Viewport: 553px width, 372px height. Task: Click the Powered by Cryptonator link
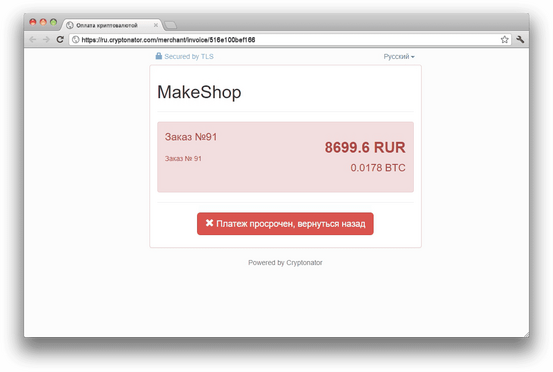pyautogui.click(x=285, y=262)
